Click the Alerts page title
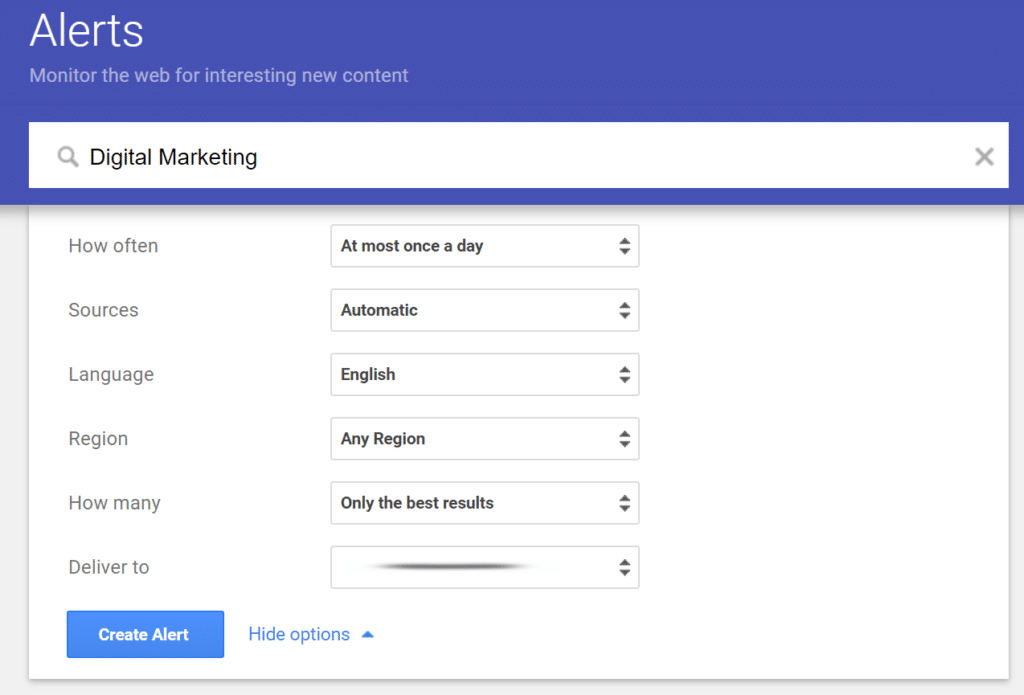 86,30
